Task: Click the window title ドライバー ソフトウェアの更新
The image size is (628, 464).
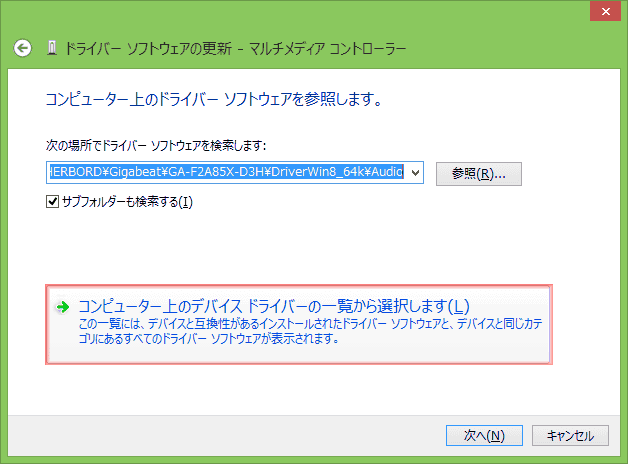Action: click(148, 48)
